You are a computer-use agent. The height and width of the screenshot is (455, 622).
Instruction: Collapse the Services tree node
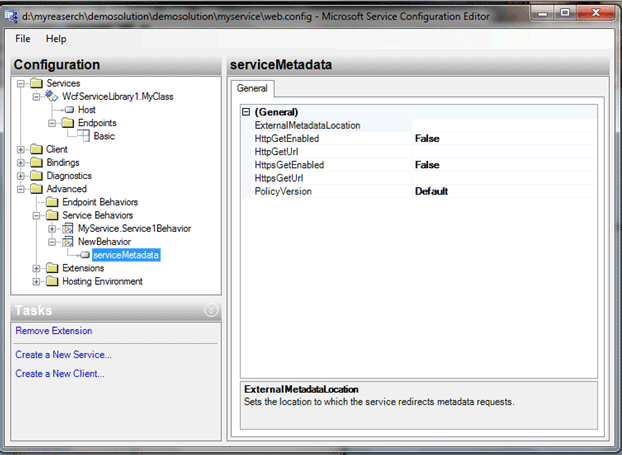(21, 83)
